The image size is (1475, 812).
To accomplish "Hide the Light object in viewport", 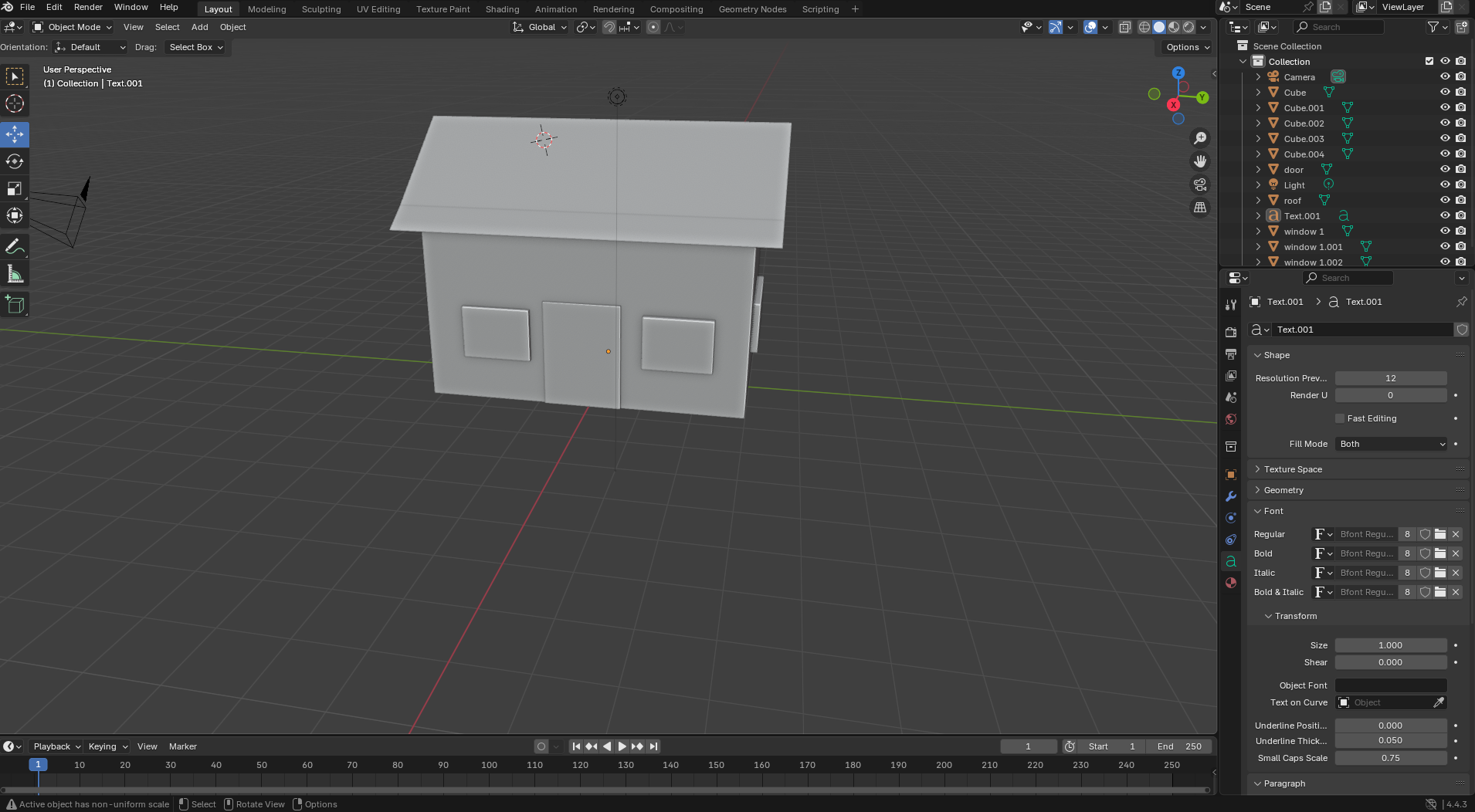I will 1445,185.
